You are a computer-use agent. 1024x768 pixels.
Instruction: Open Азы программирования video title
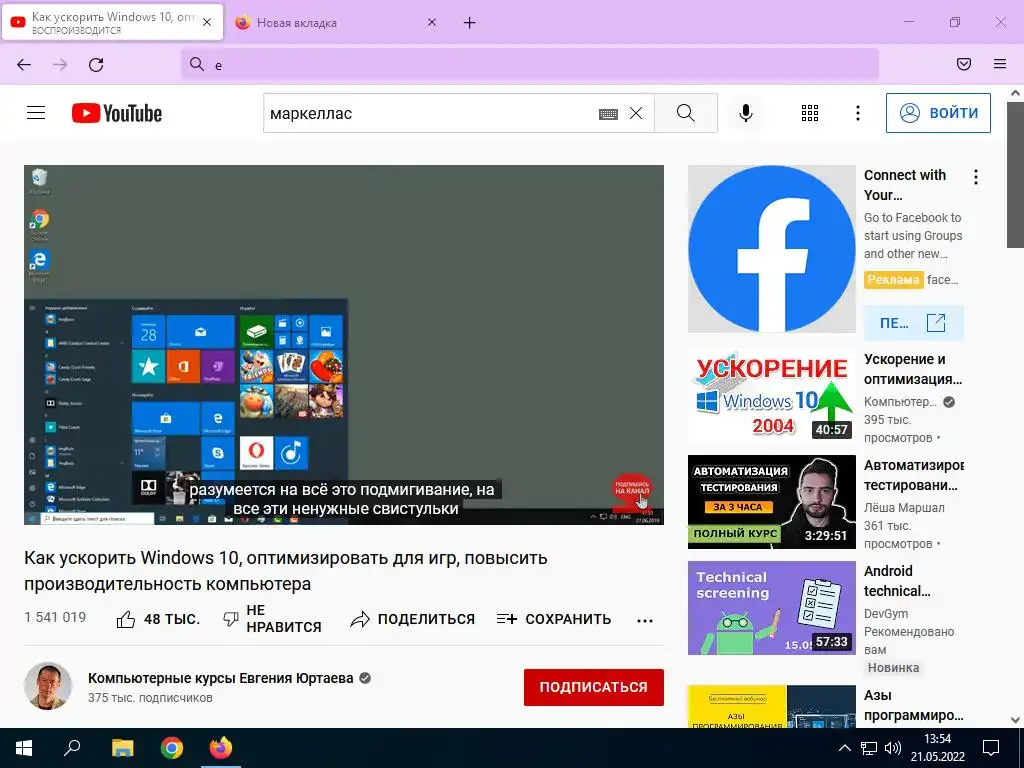[x=914, y=705]
